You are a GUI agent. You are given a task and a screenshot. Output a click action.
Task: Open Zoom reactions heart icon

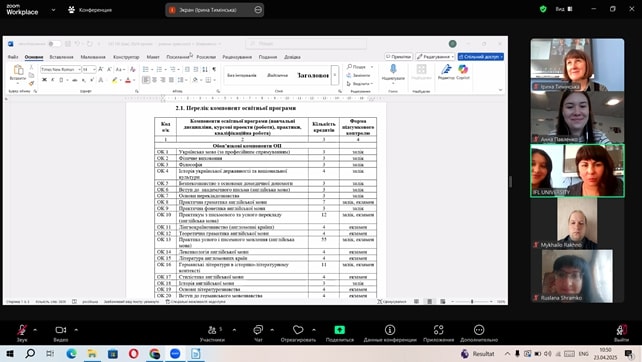click(298, 330)
